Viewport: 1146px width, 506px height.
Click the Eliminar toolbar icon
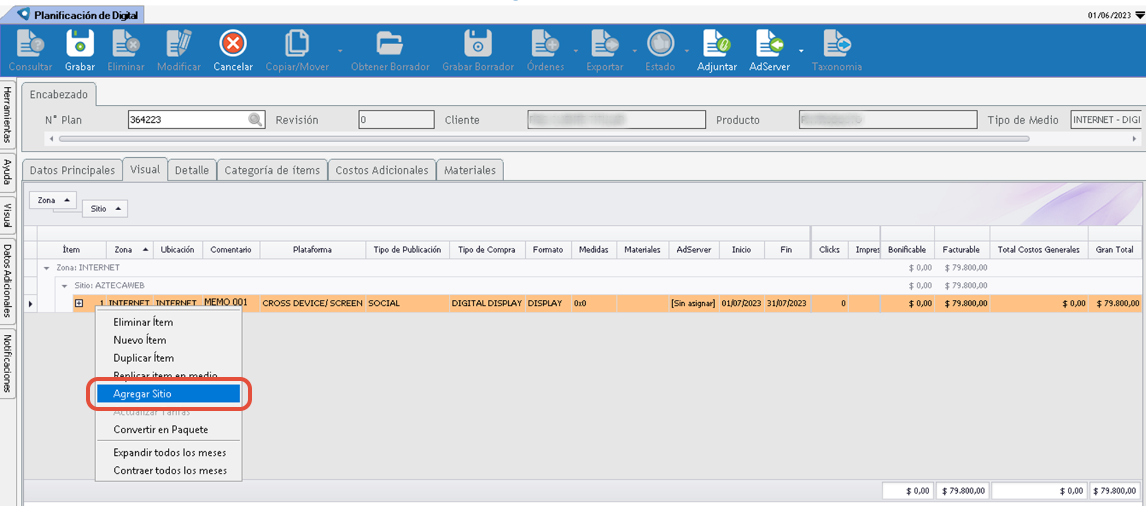click(x=125, y=45)
